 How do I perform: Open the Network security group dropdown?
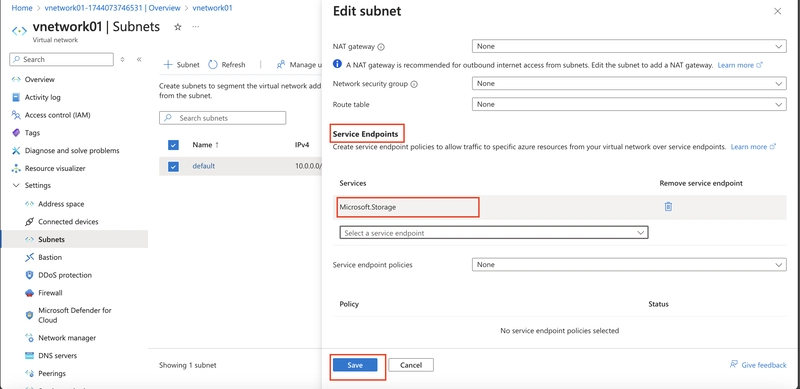(629, 83)
